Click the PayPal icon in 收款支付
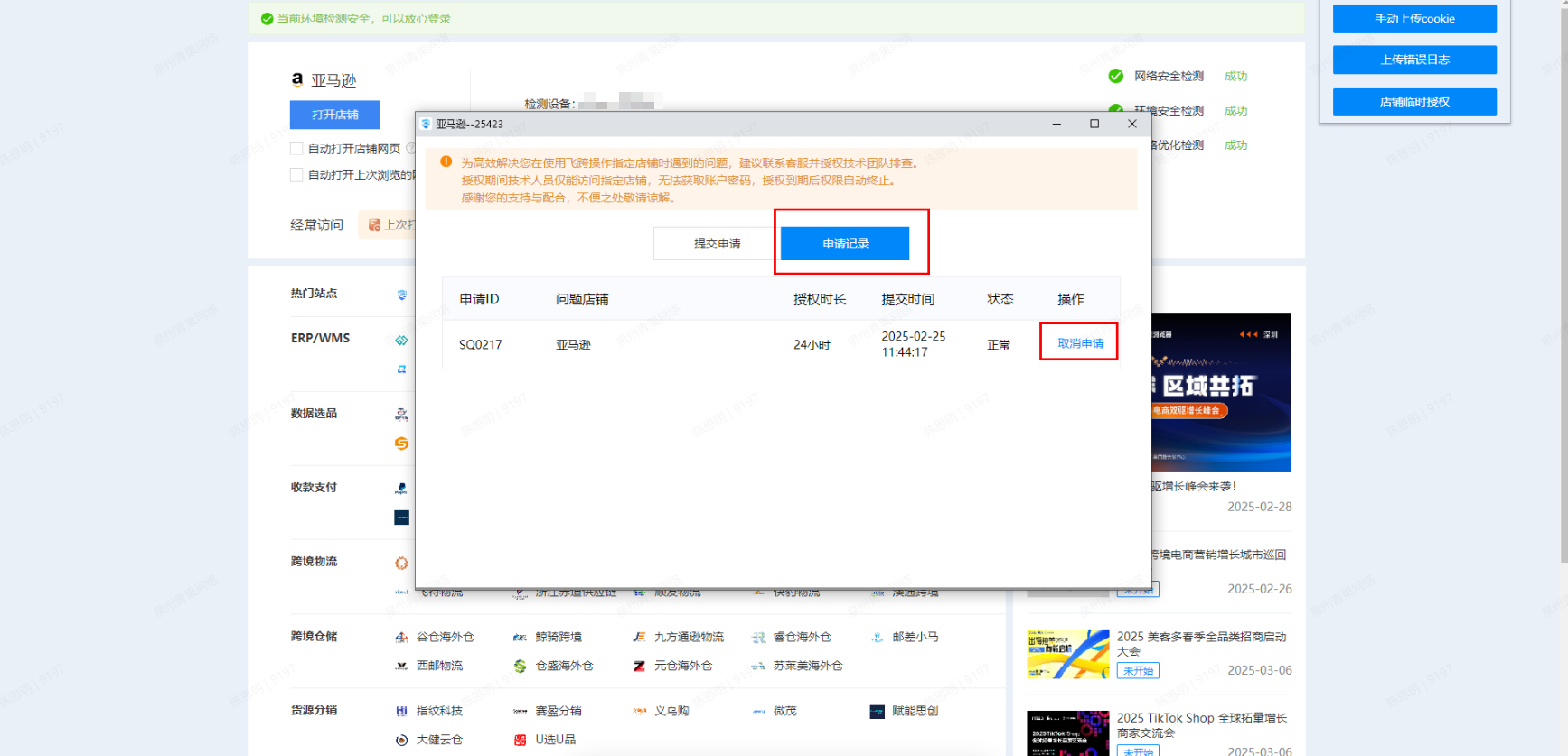This screenshot has height=756, width=1568. click(401, 489)
